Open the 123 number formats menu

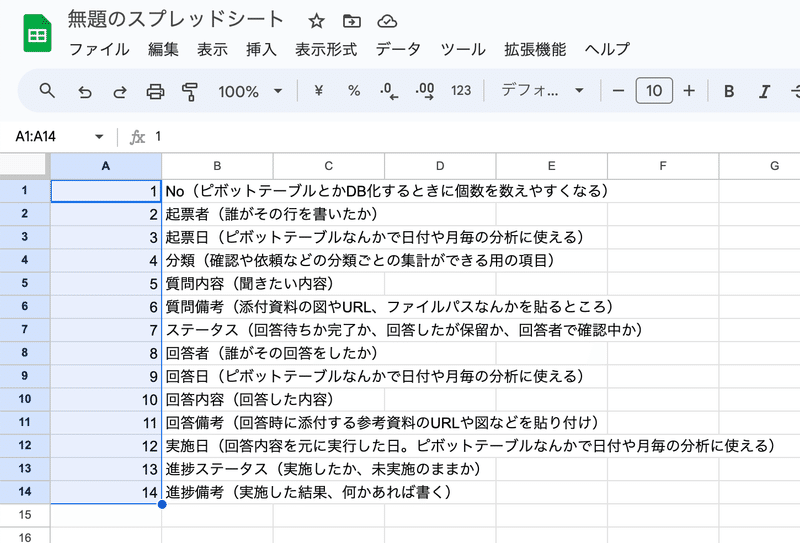click(461, 91)
